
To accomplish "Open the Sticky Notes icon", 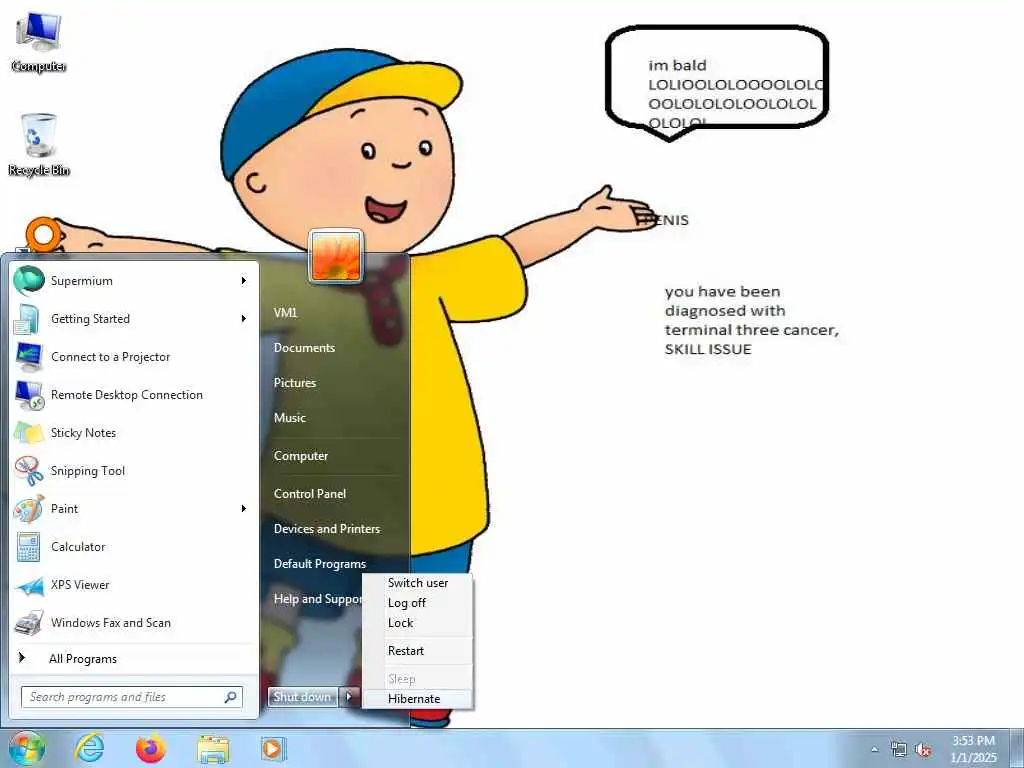I will pyautogui.click(x=29, y=433).
